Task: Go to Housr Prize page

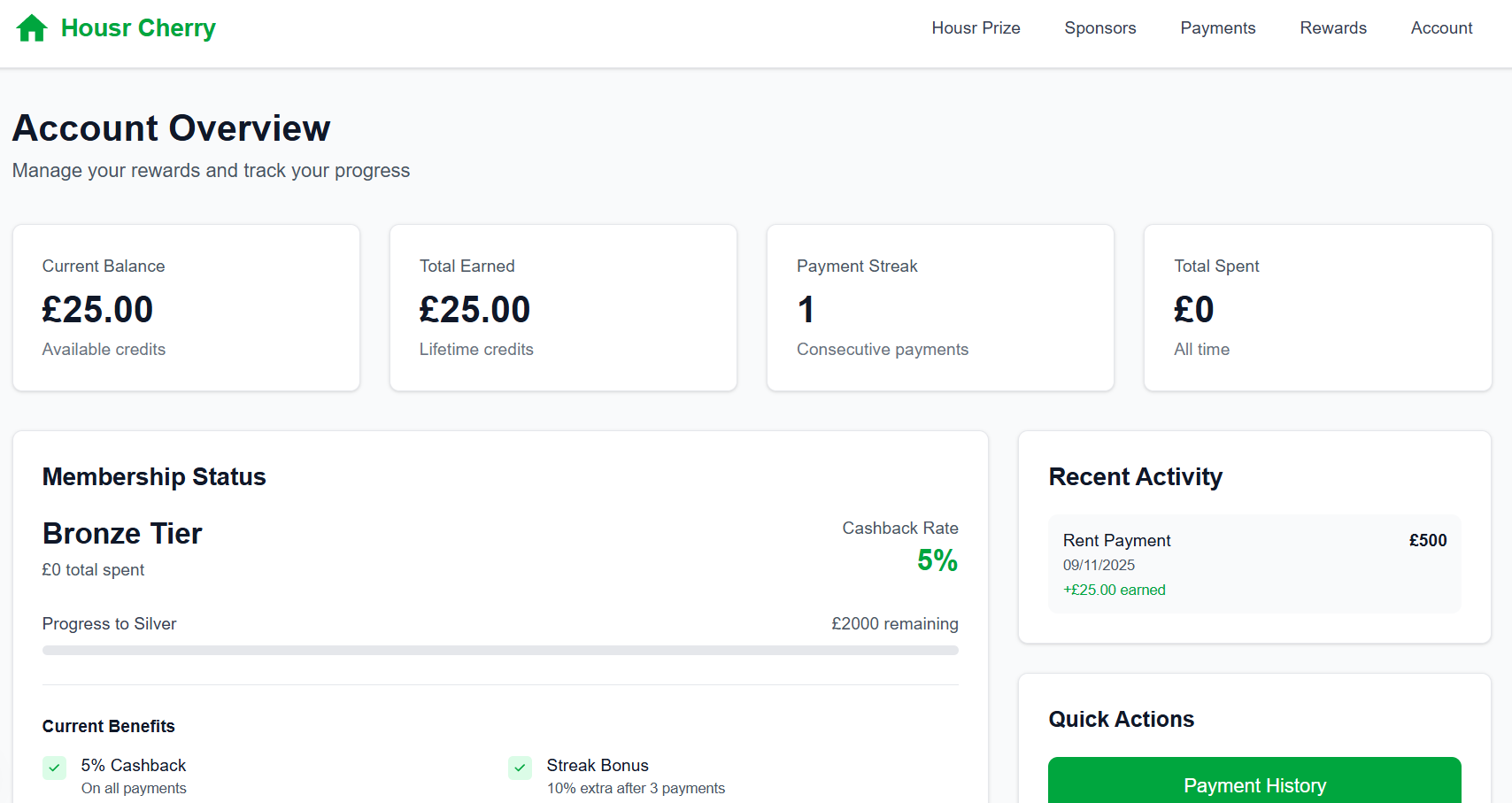Action: pos(976,28)
